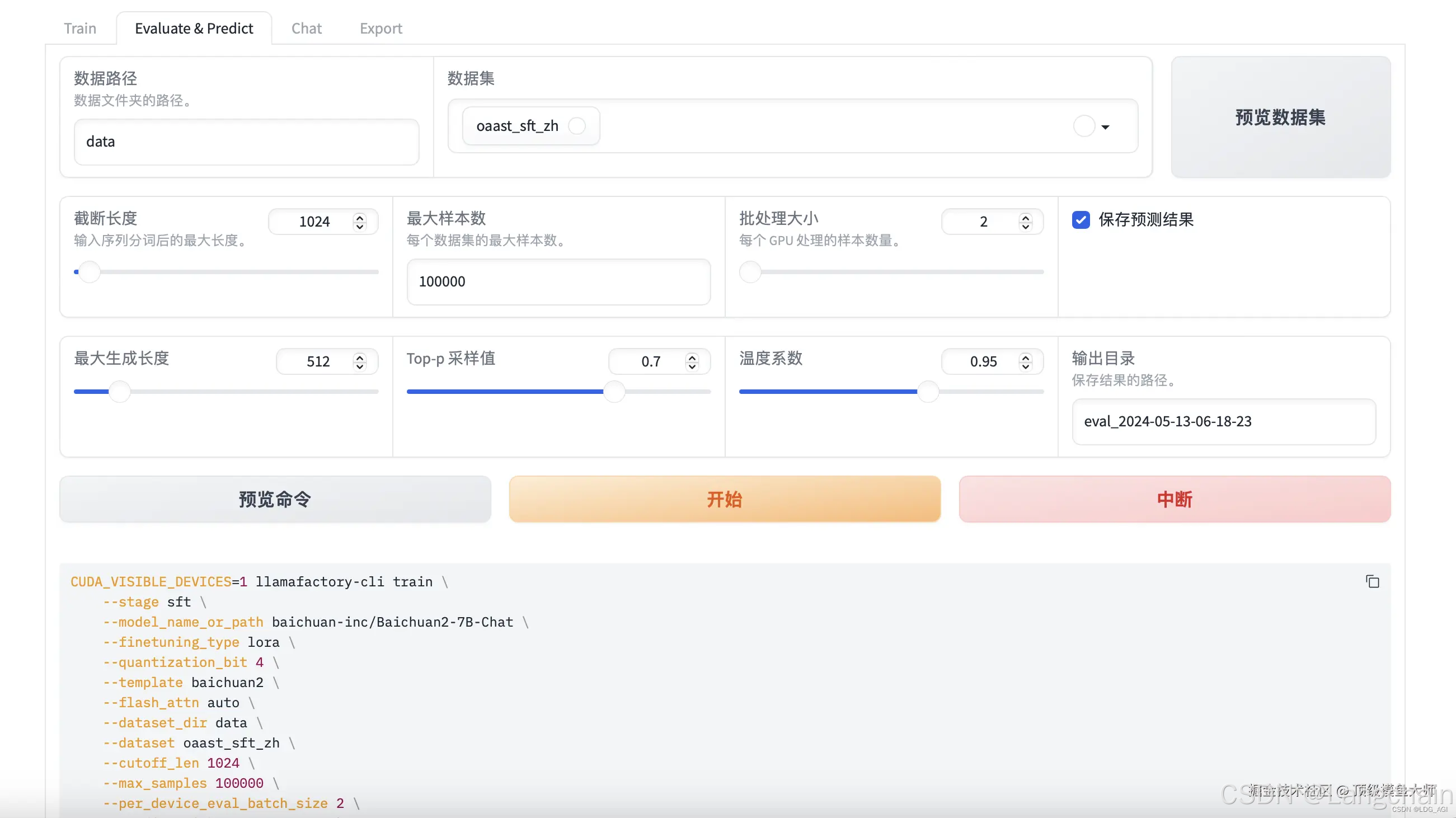The height and width of the screenshot is (818, 1456).
Task: Click the --cutoff_len 1024 command line
Action: click(x=179, y=763)
